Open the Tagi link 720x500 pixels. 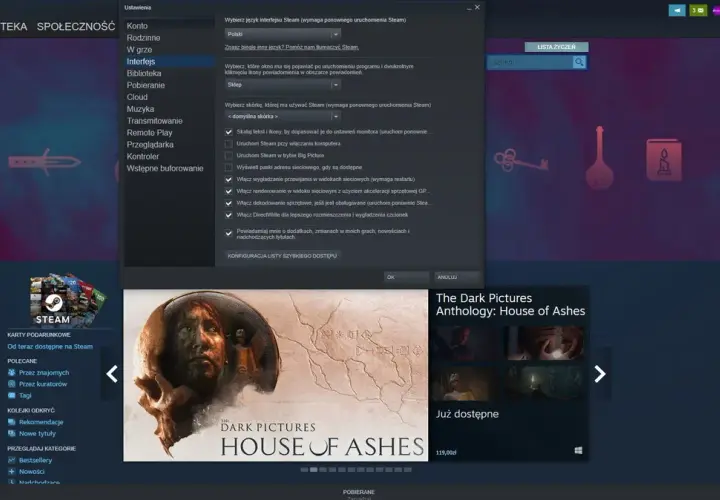click(25, 395)
